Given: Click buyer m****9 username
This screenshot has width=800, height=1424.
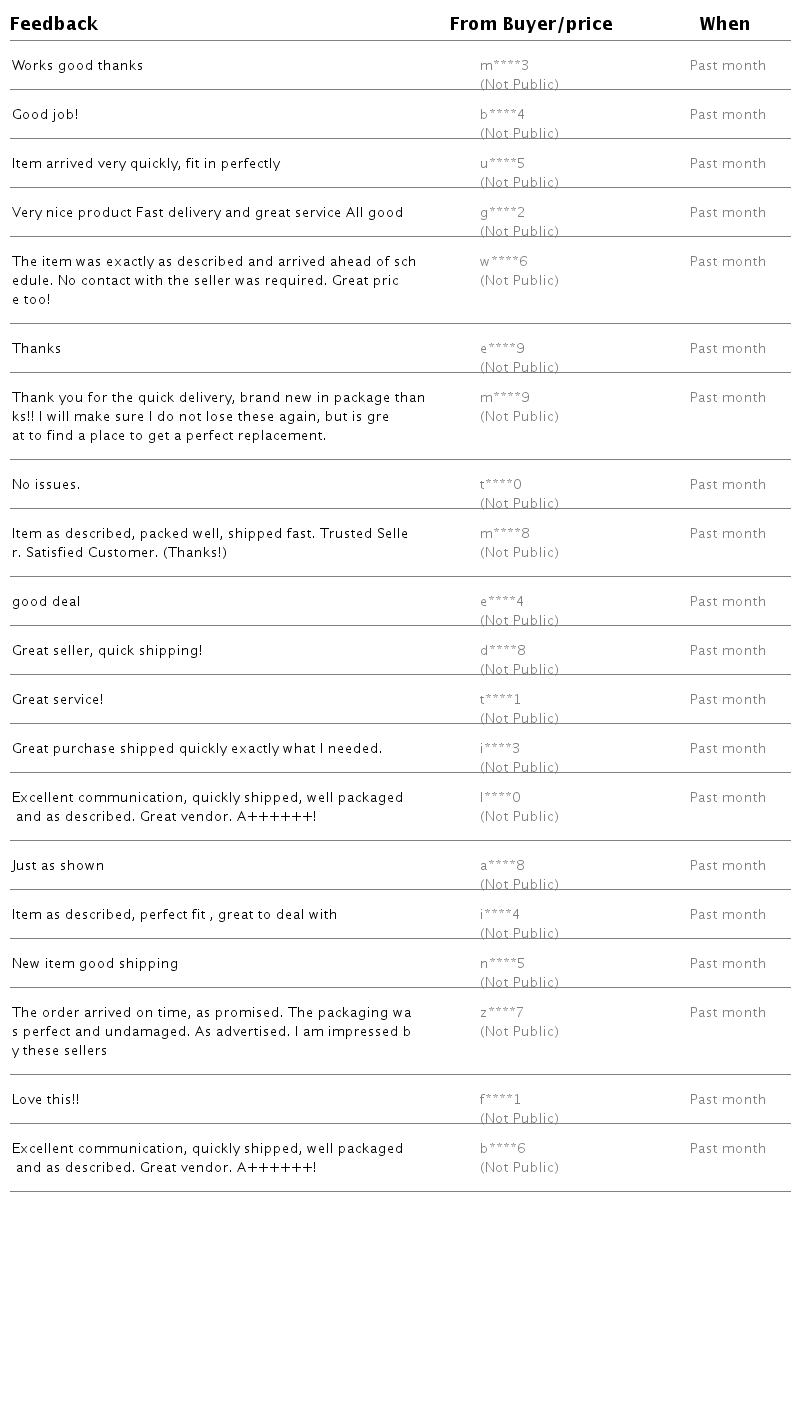Looking at the screenshot, I should tap(504, 398).
